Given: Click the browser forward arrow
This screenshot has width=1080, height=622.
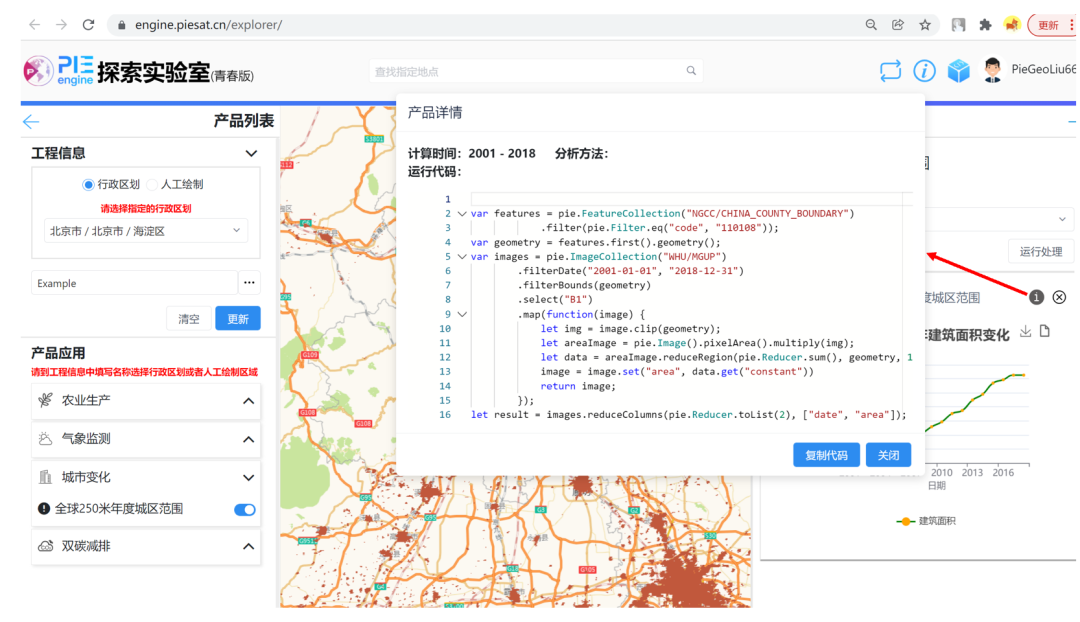Looking at the screenshot, I should (61, 25).
